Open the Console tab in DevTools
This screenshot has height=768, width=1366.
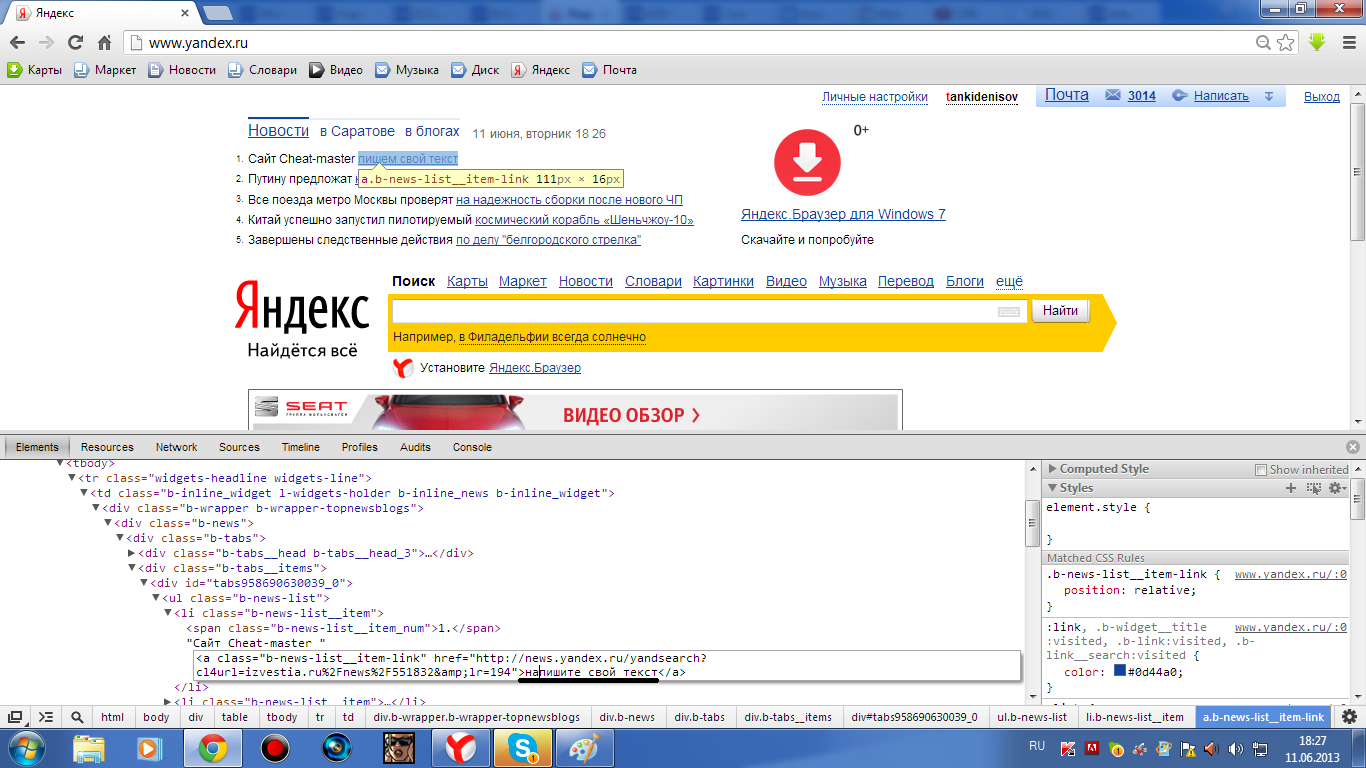pyautogui.click(x=472, y=447)
